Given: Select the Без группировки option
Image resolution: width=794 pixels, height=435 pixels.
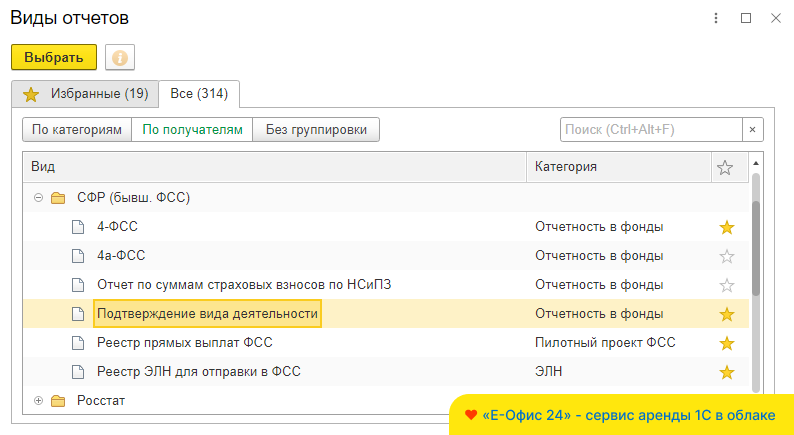Looking at the screenshot, I should (x=316, y=129).
